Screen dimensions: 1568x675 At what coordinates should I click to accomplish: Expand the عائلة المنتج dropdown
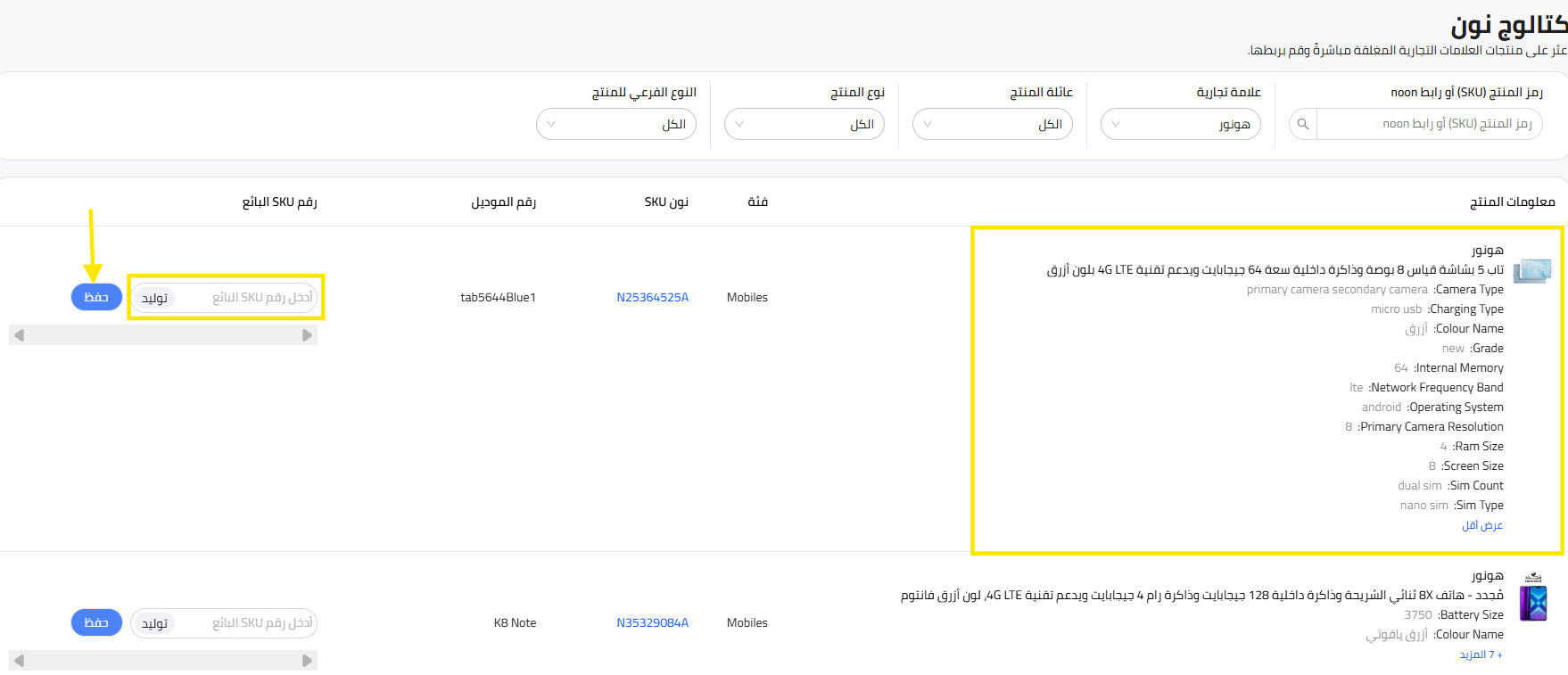(992, 124)
